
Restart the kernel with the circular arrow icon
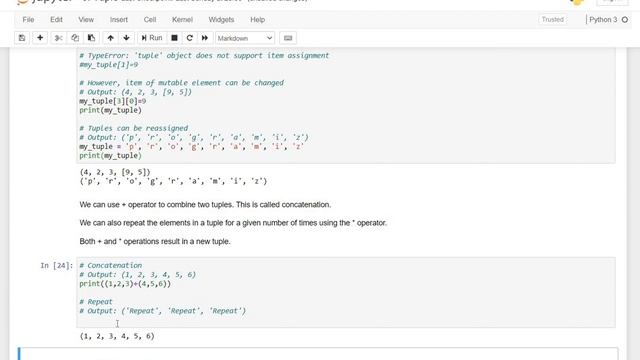[189, 38]
